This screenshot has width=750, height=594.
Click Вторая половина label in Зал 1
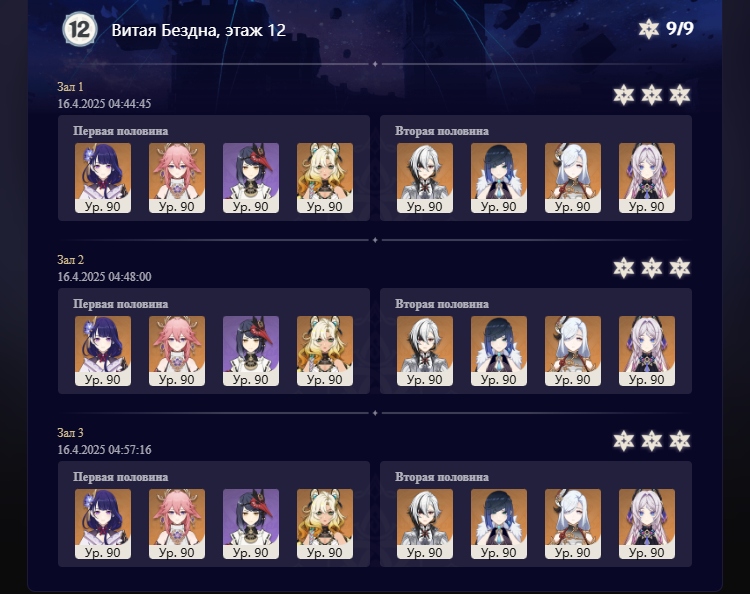coord(442,131)
